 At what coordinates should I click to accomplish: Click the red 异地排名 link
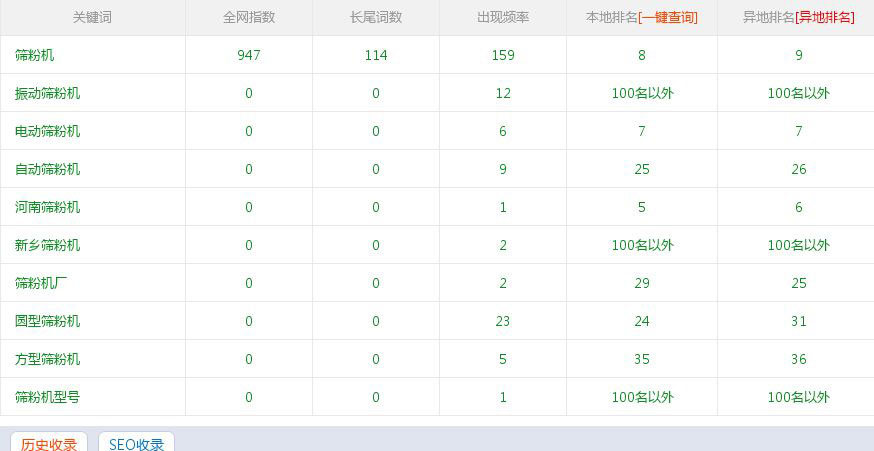825,18
